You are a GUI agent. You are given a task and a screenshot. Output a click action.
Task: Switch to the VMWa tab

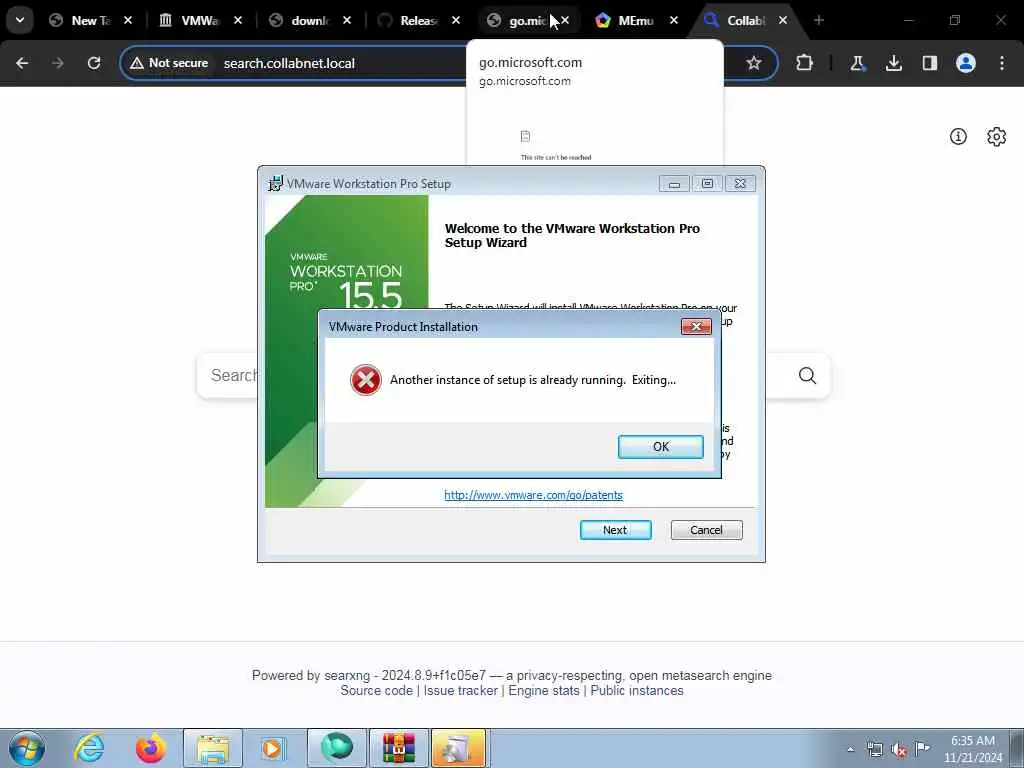click(x=191, y=20)
